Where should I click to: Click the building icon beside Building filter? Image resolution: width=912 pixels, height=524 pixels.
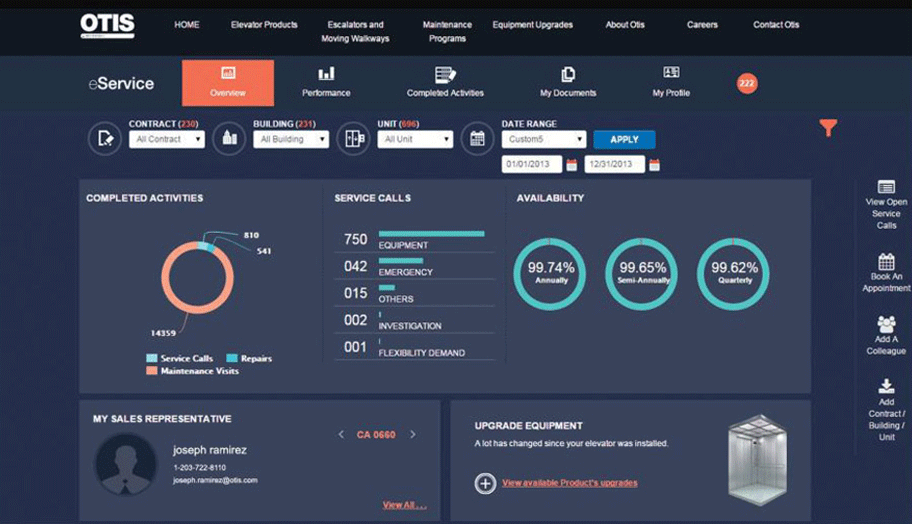[229, 138]
